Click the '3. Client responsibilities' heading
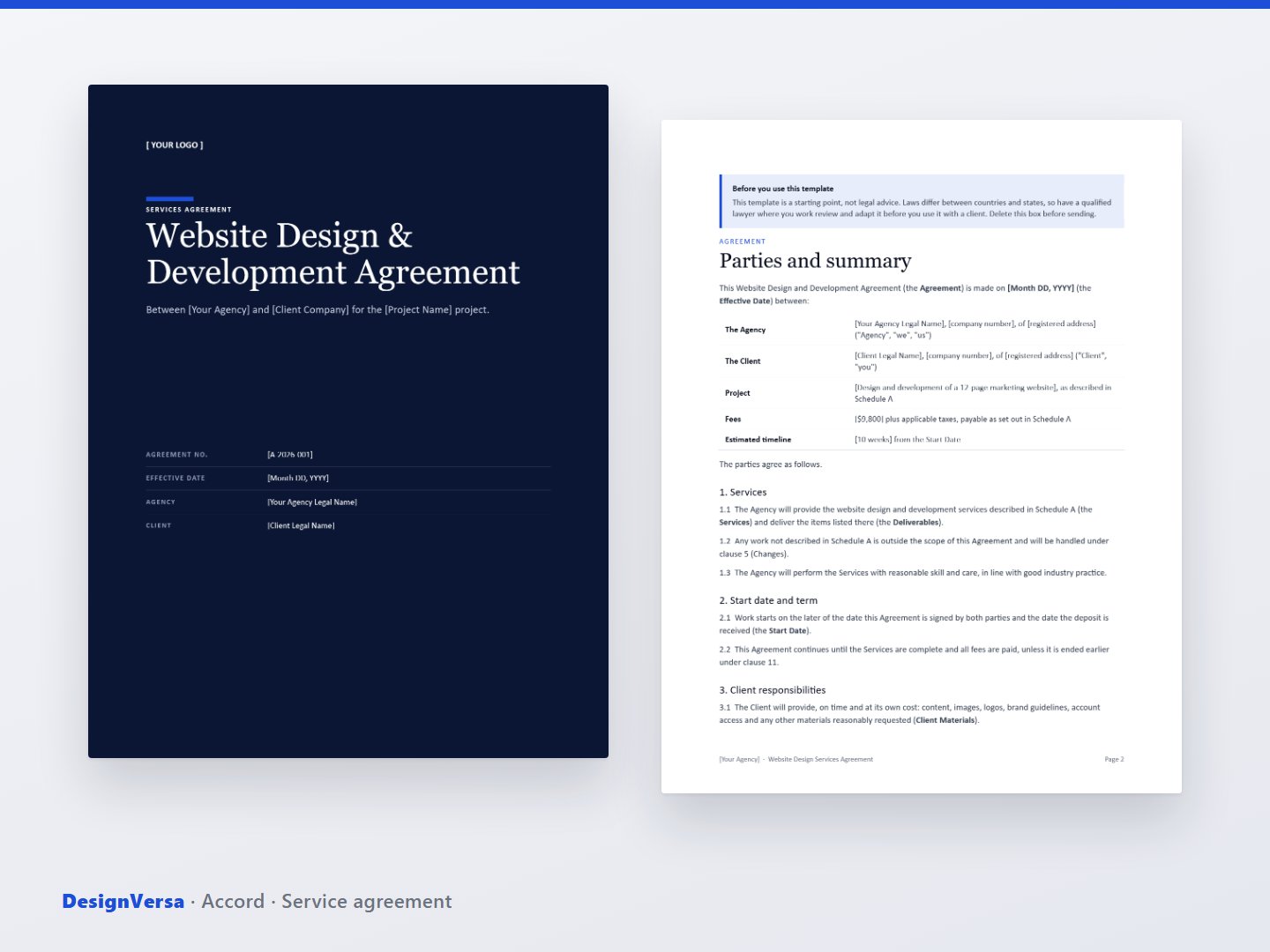 (773, 691)
